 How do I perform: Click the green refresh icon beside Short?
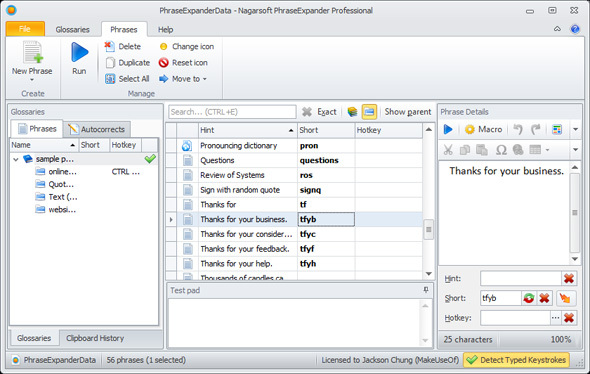pos(529,298)
